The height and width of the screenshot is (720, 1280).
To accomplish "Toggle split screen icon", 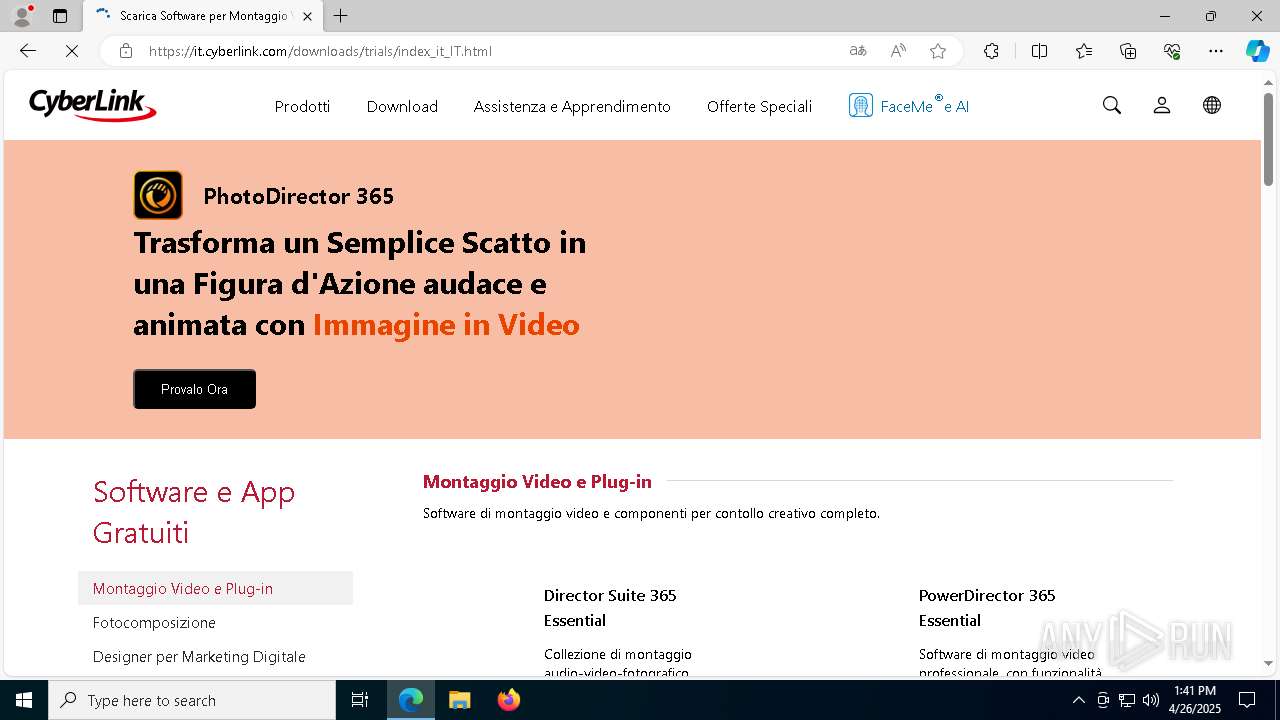I will (x=1039, y=51).
